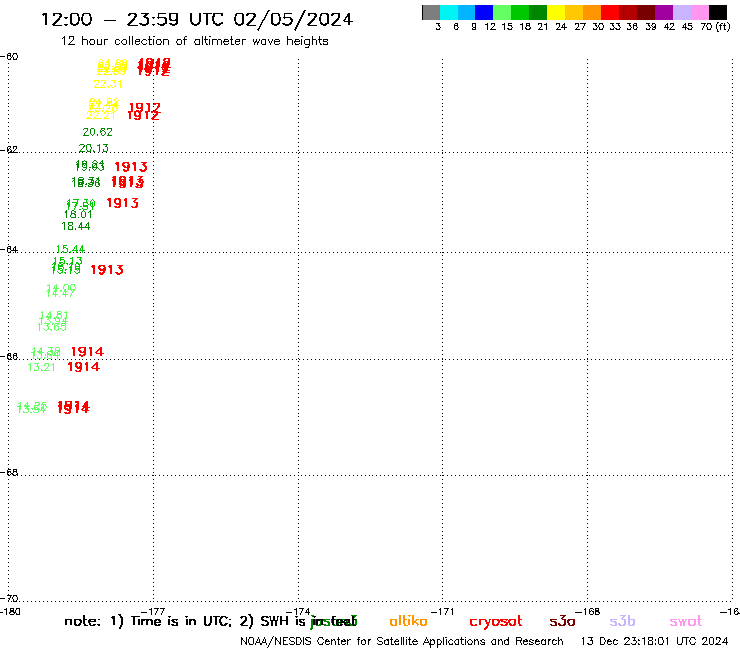Click the purple swatch in the color scale

664,12
